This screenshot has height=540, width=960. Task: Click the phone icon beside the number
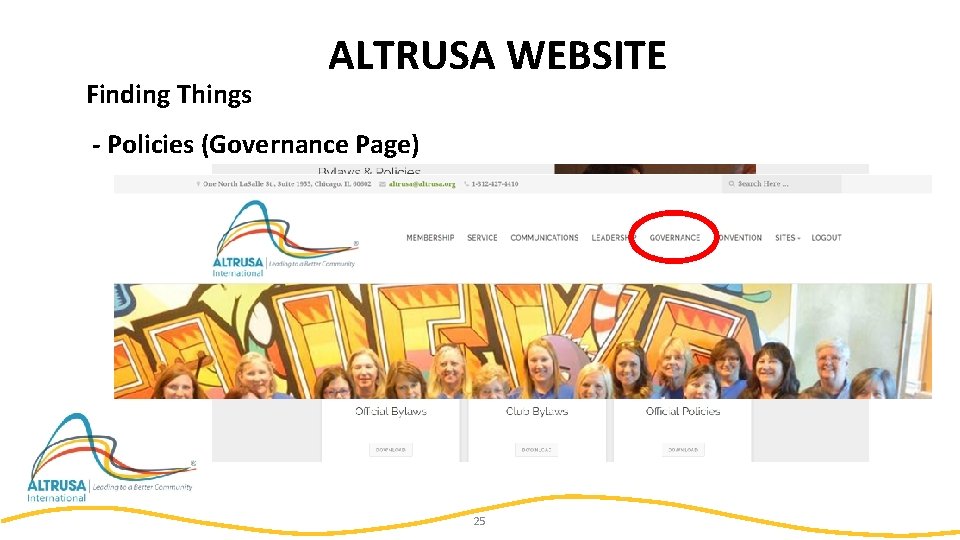467,184
